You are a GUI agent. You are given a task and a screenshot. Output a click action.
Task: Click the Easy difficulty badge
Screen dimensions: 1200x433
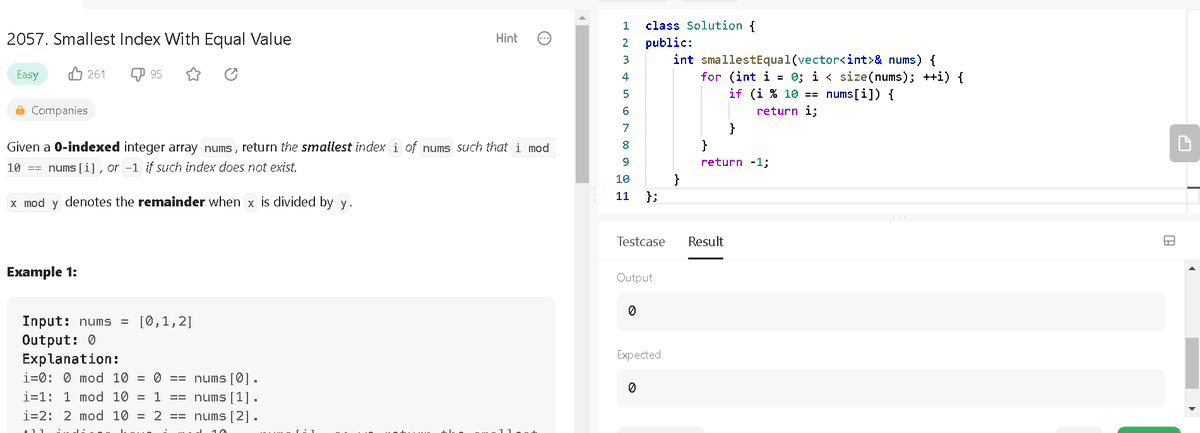(28, 74)
